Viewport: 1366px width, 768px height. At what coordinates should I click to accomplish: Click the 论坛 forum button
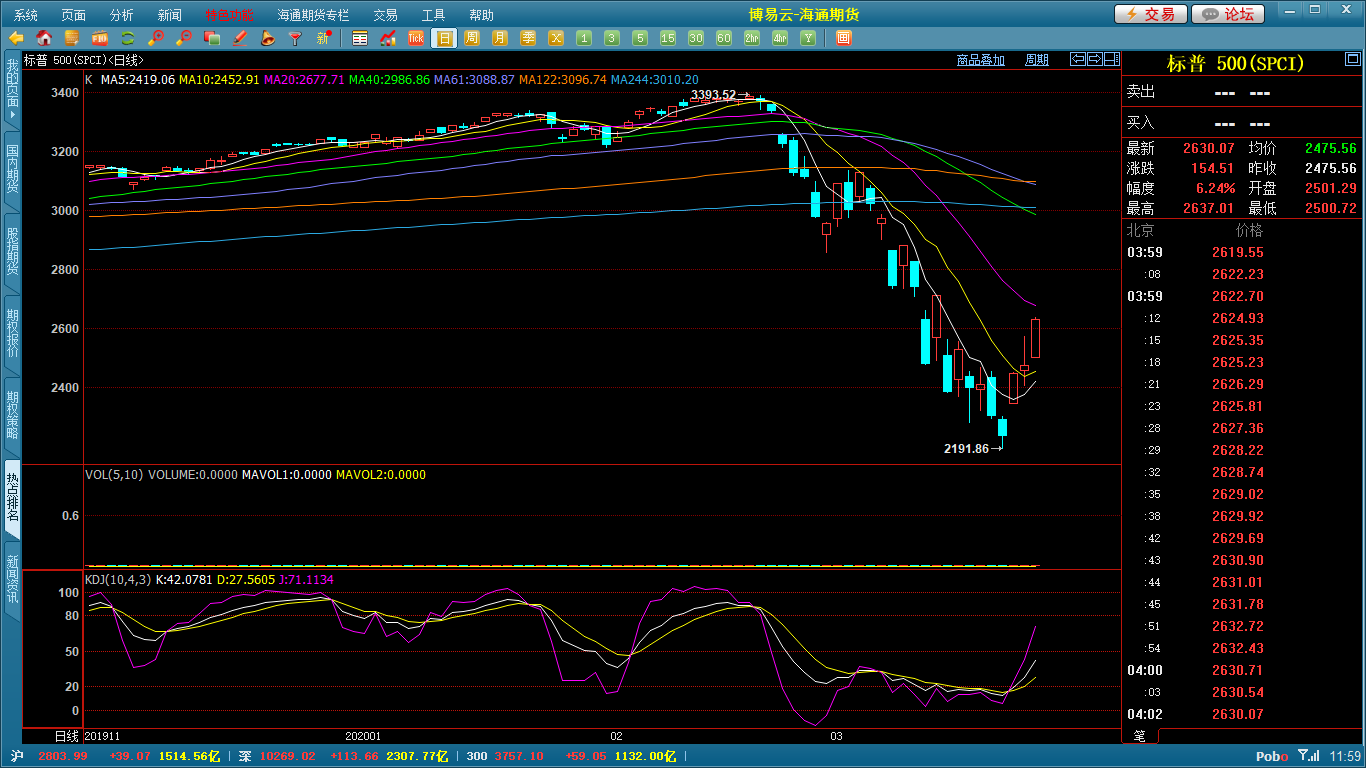click(1228, 14)
